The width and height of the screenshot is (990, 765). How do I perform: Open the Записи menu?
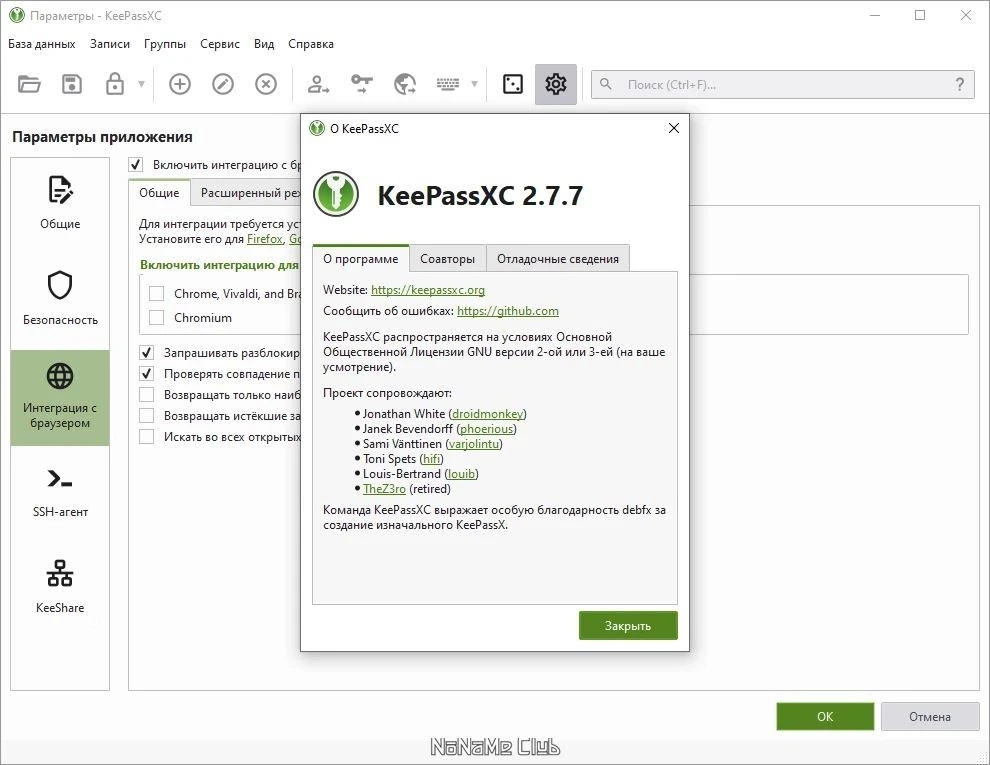(110, 44)
